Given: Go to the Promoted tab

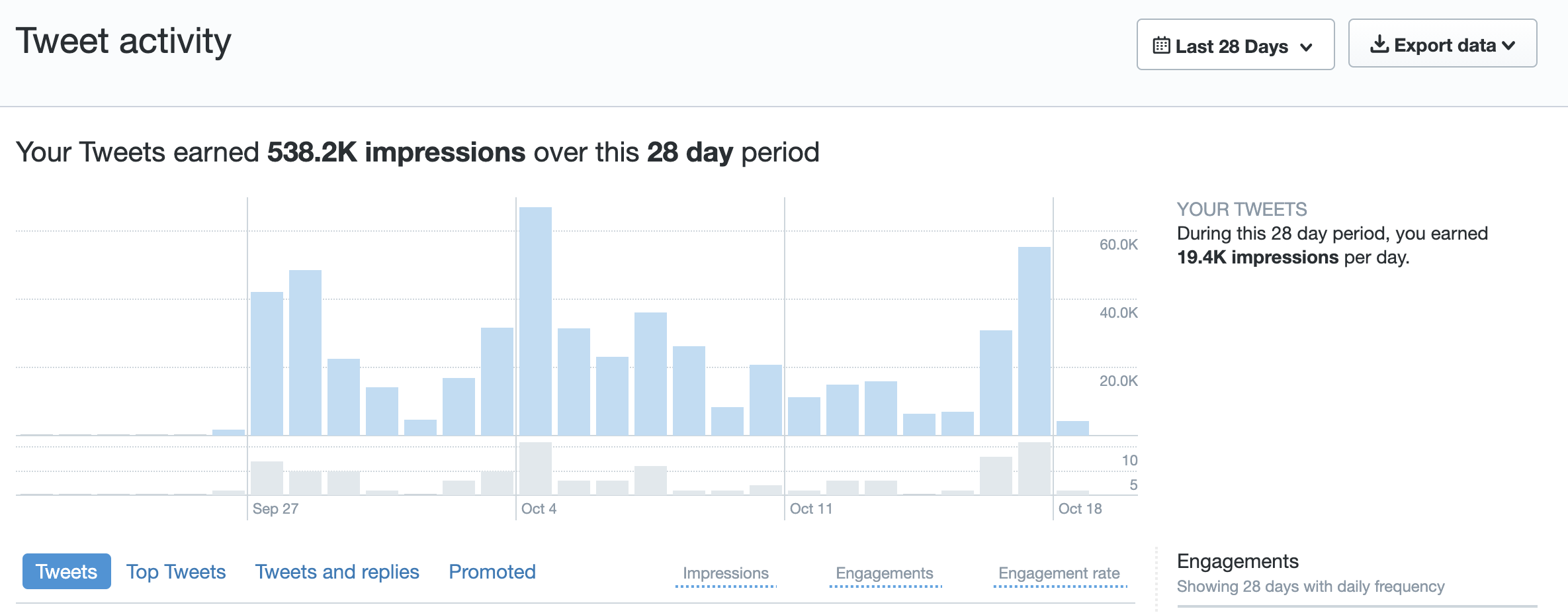Looking at the screenshot, I should click(492, 571).
